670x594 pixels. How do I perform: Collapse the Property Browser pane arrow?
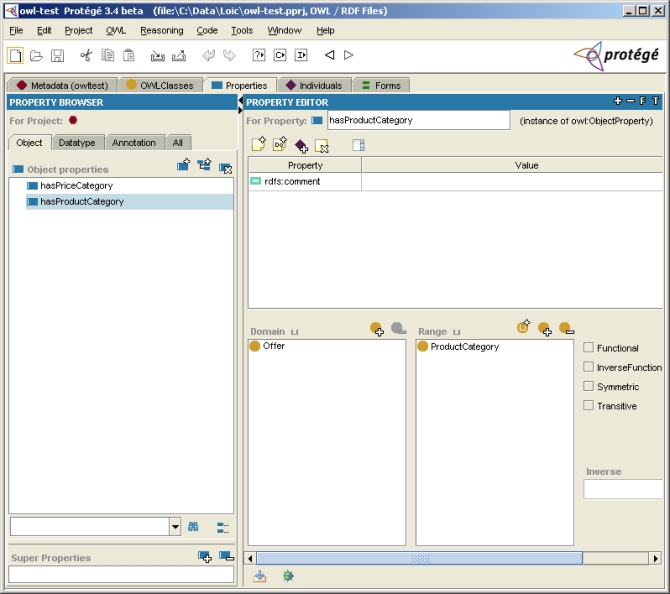[x=241, y=100]
